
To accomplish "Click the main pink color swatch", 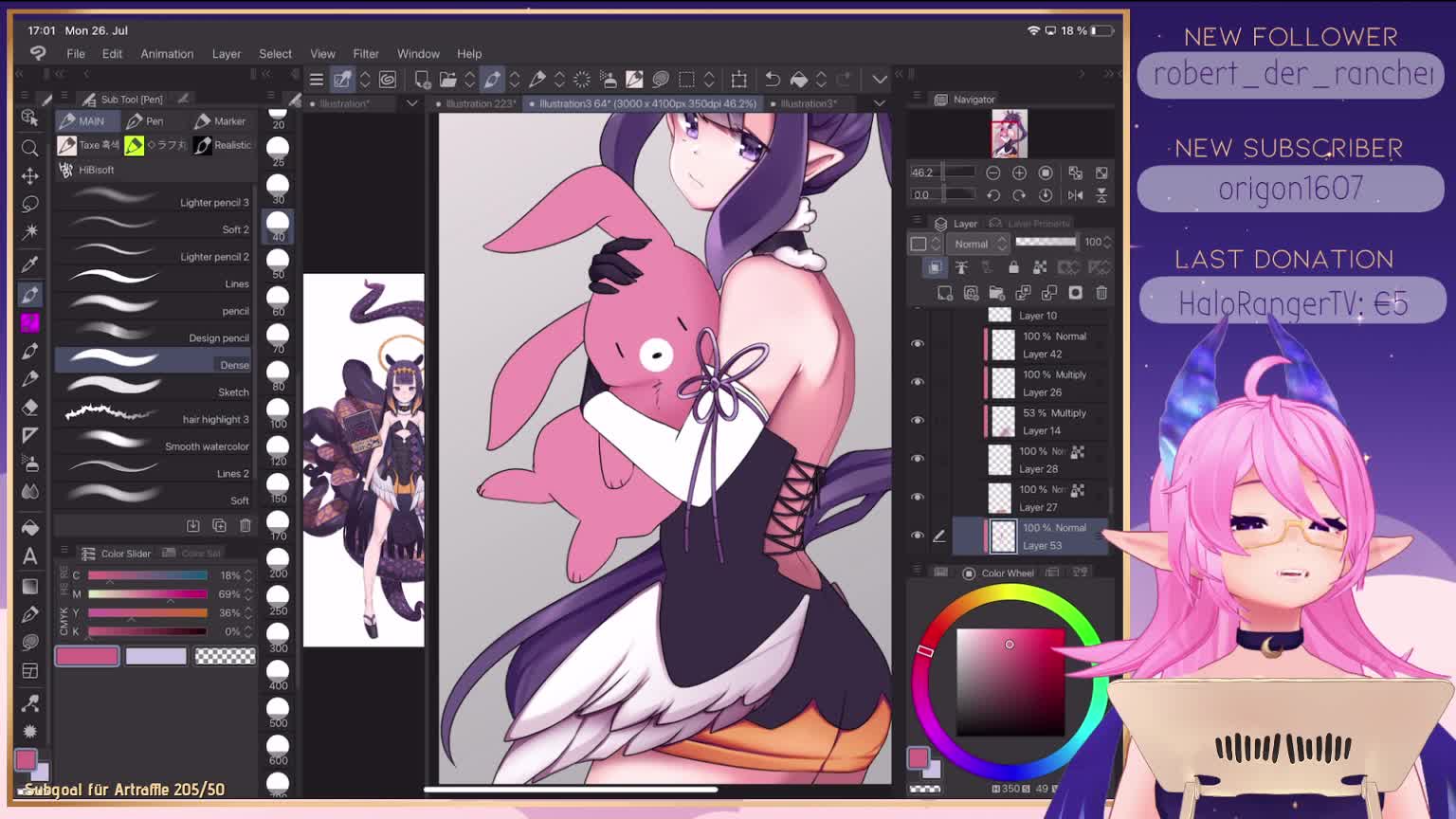I will pyautogui.click(x=87, y=656).
